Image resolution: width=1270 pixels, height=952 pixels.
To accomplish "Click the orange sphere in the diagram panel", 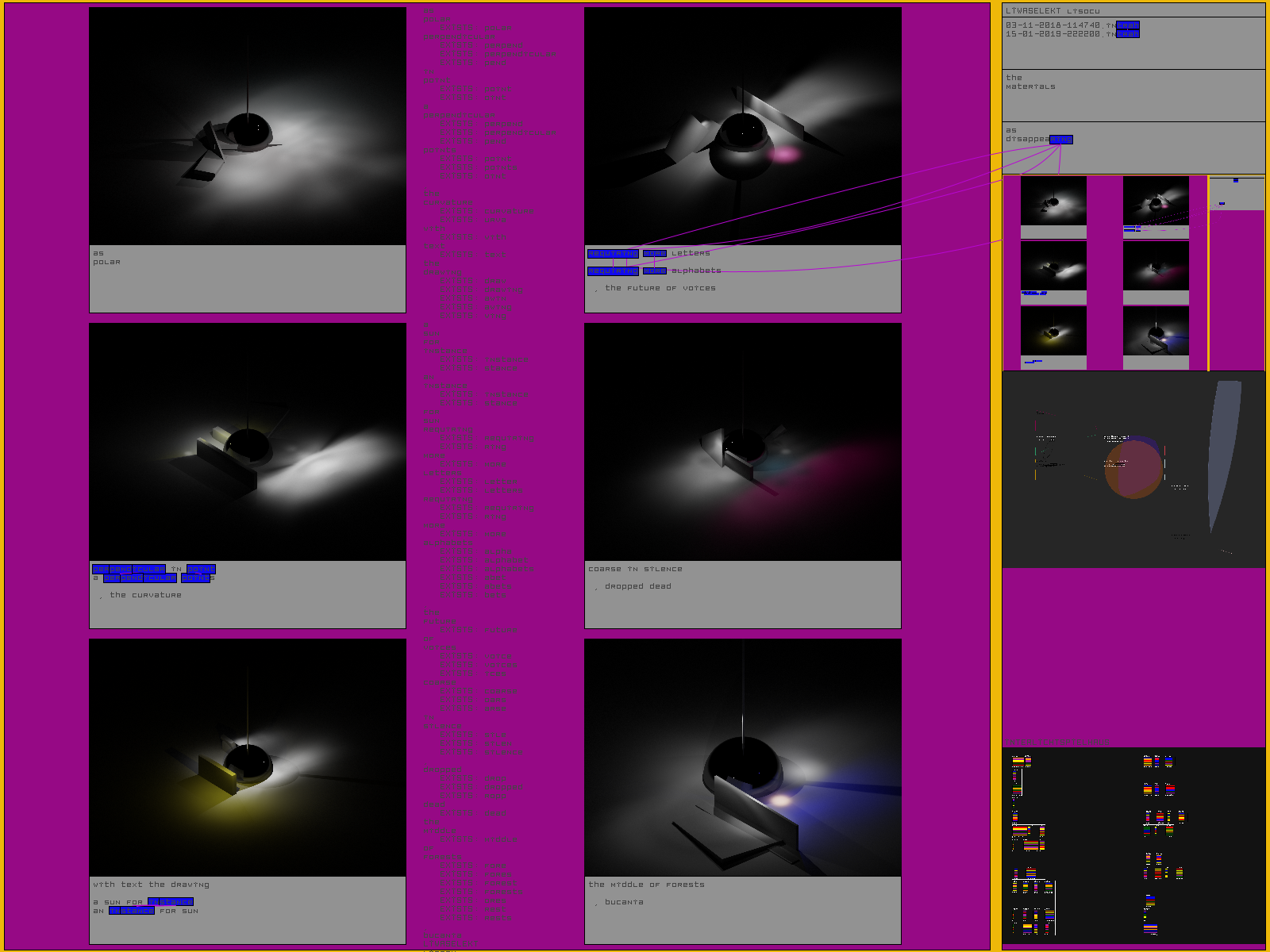I will coord(1133,470).
